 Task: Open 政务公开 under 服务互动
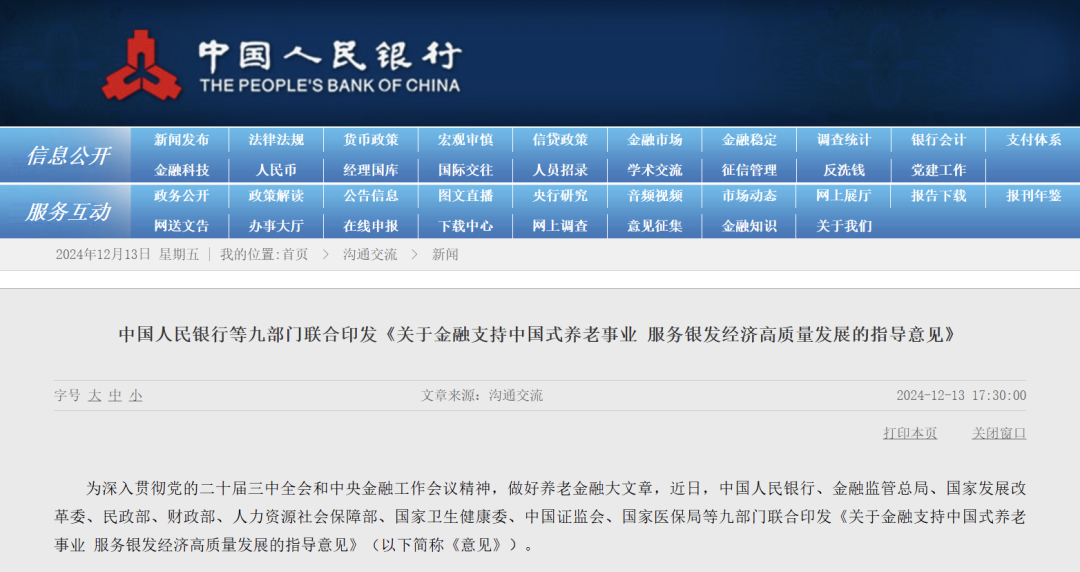[x=181, y=196]
